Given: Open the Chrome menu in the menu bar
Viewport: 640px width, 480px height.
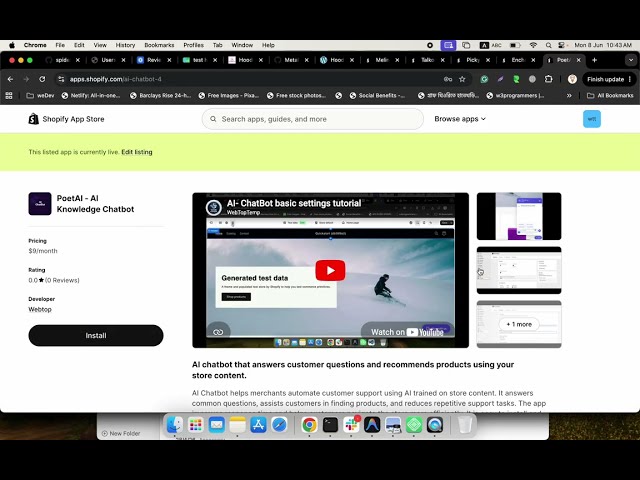Looking at the screenshot, I should 35,45.
